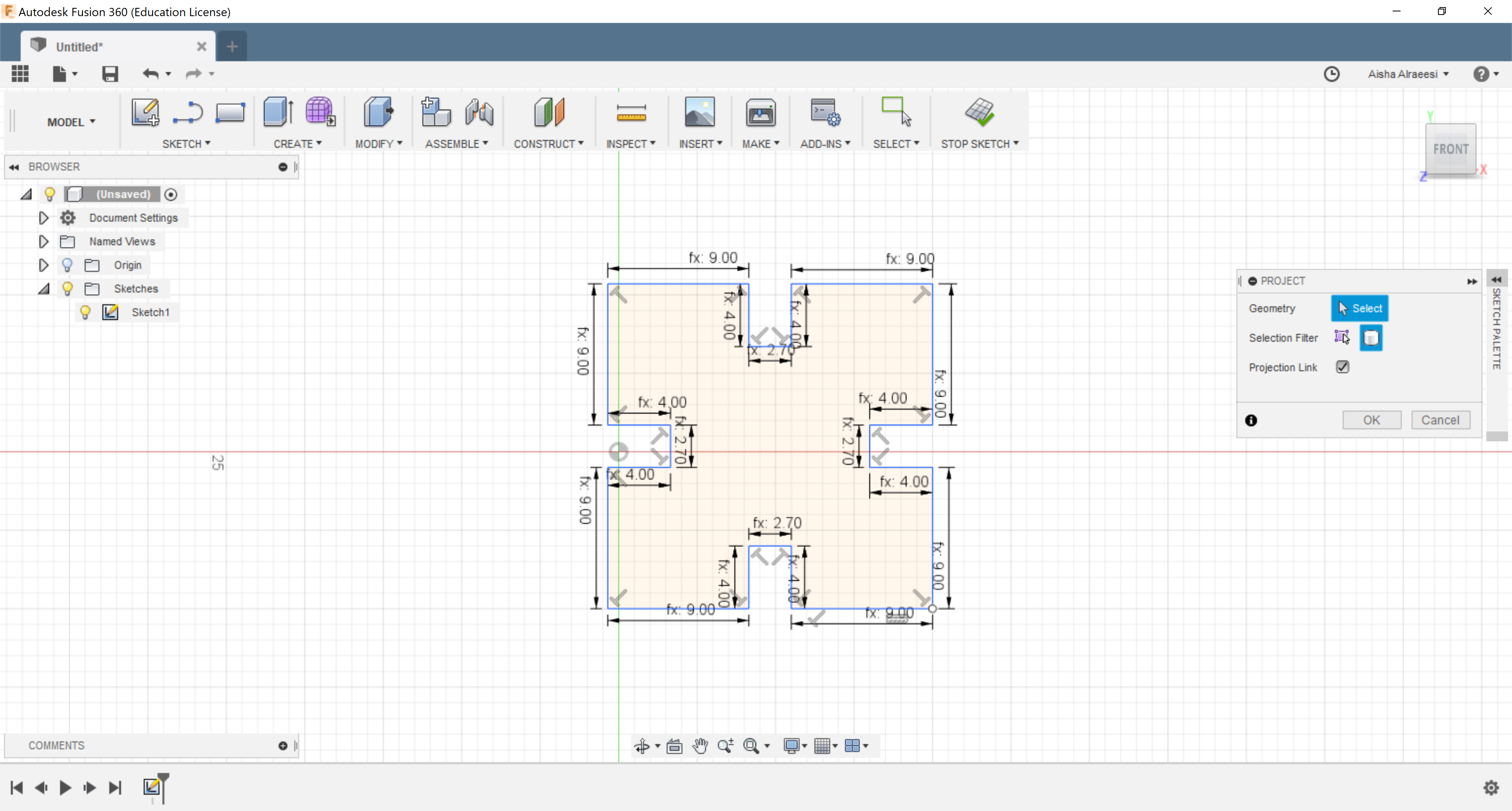Image resolution: width=1512 pixels, height=811 pixels.
Task: Click the Joint assemble icon
Action: 479,112
